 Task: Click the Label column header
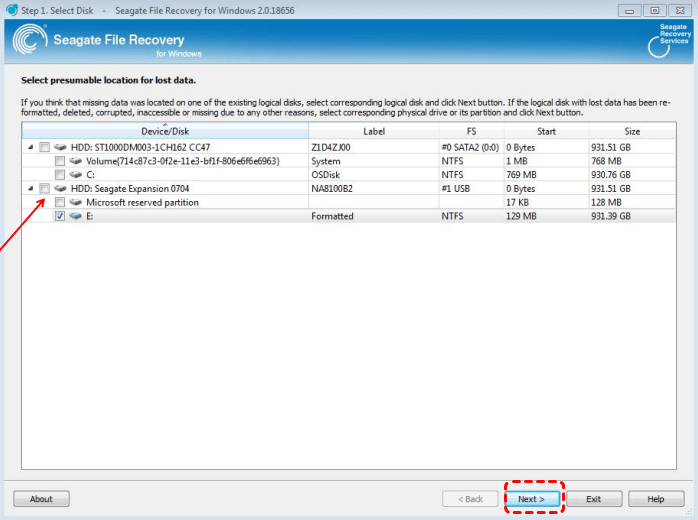[373, 132]
